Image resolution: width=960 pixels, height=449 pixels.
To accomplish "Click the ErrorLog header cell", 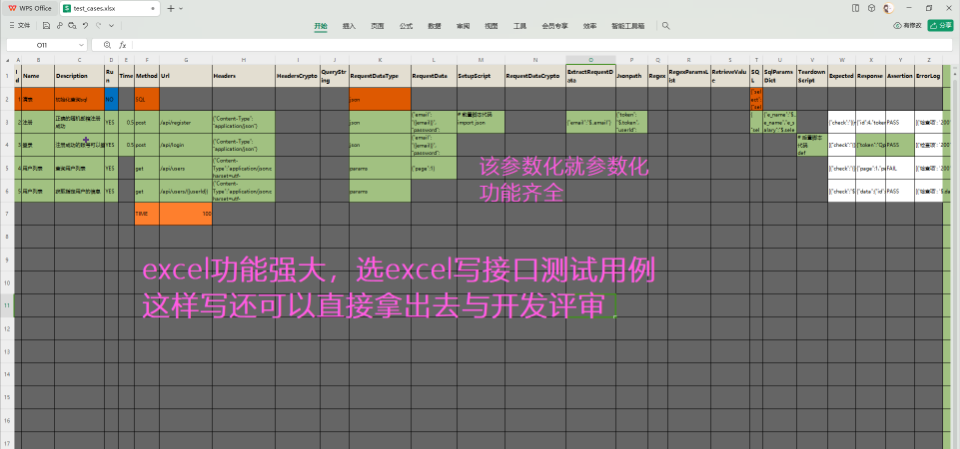I will pyautogui.click(x=928, y=75).
